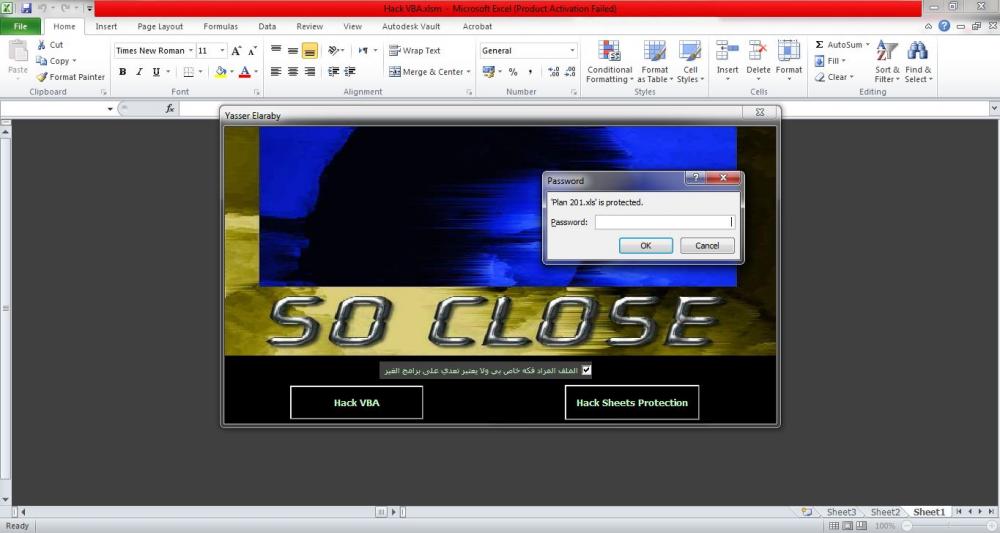Click the Format cells icon

789,50
